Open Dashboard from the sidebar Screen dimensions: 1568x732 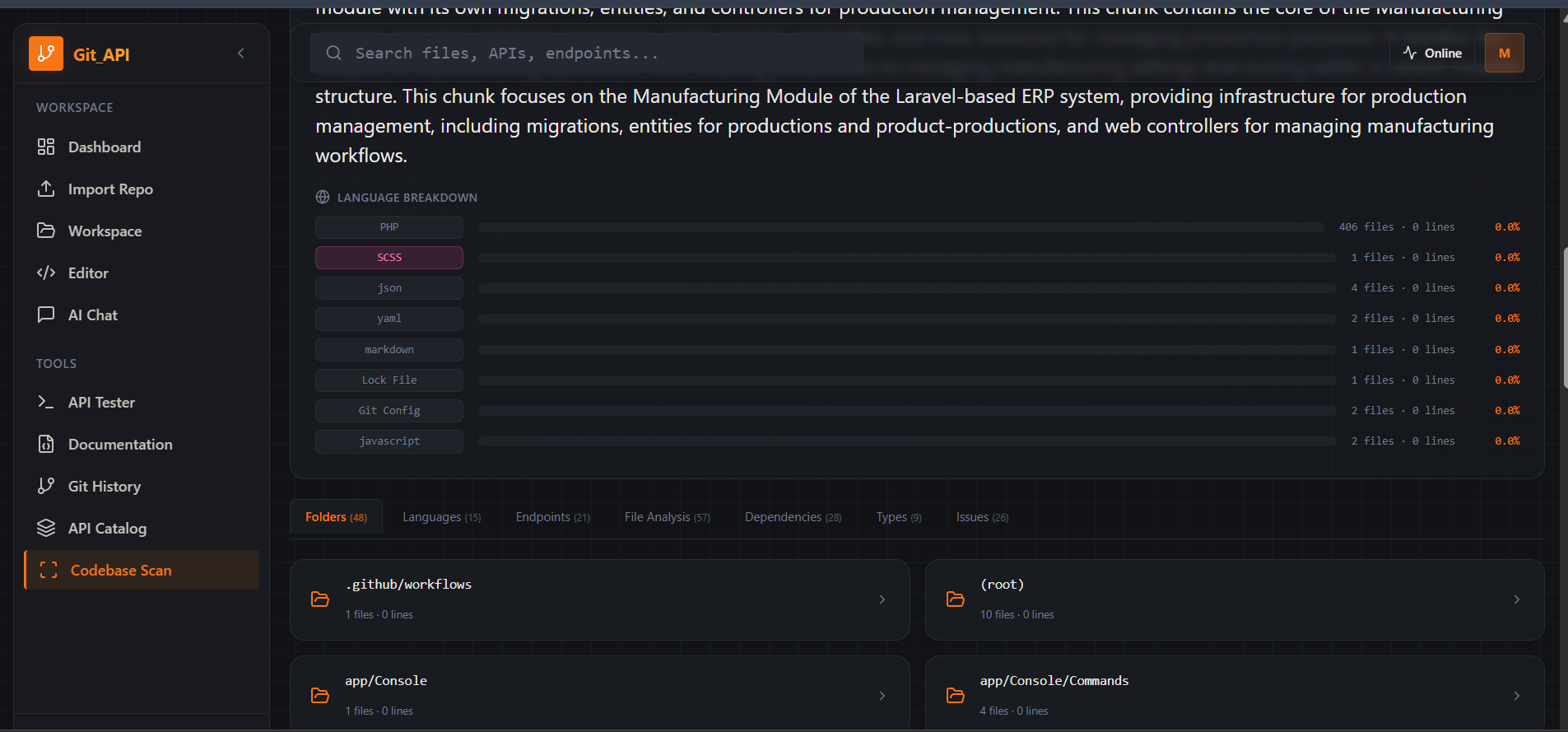click(142, 147)
